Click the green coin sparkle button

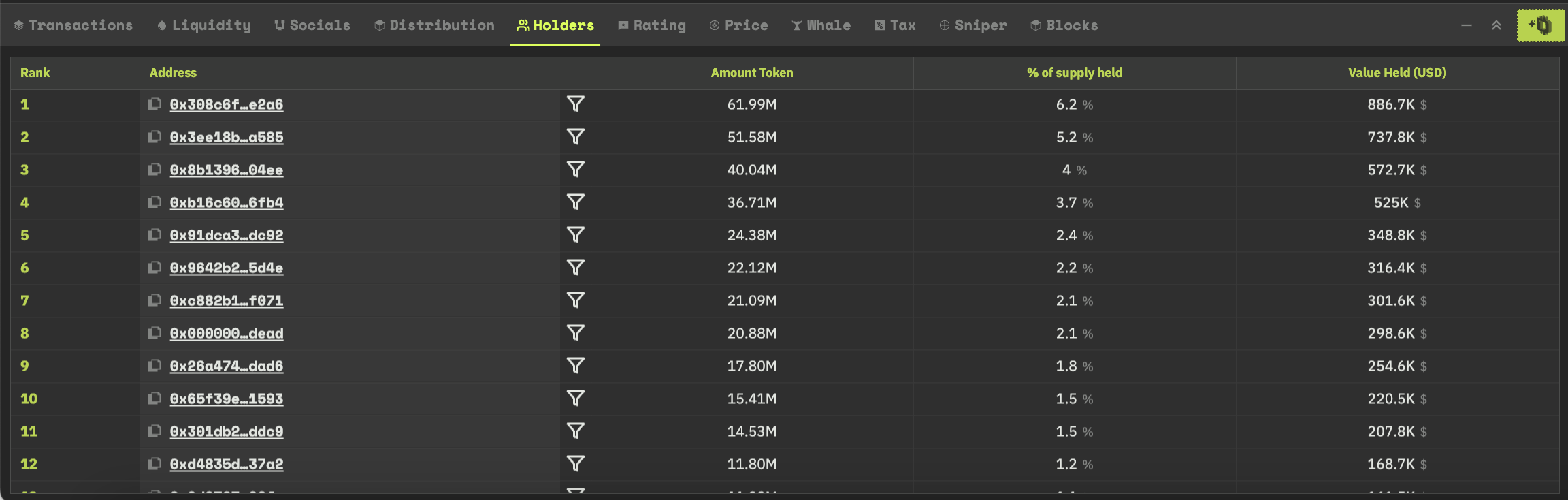(x=1540, y=25)
